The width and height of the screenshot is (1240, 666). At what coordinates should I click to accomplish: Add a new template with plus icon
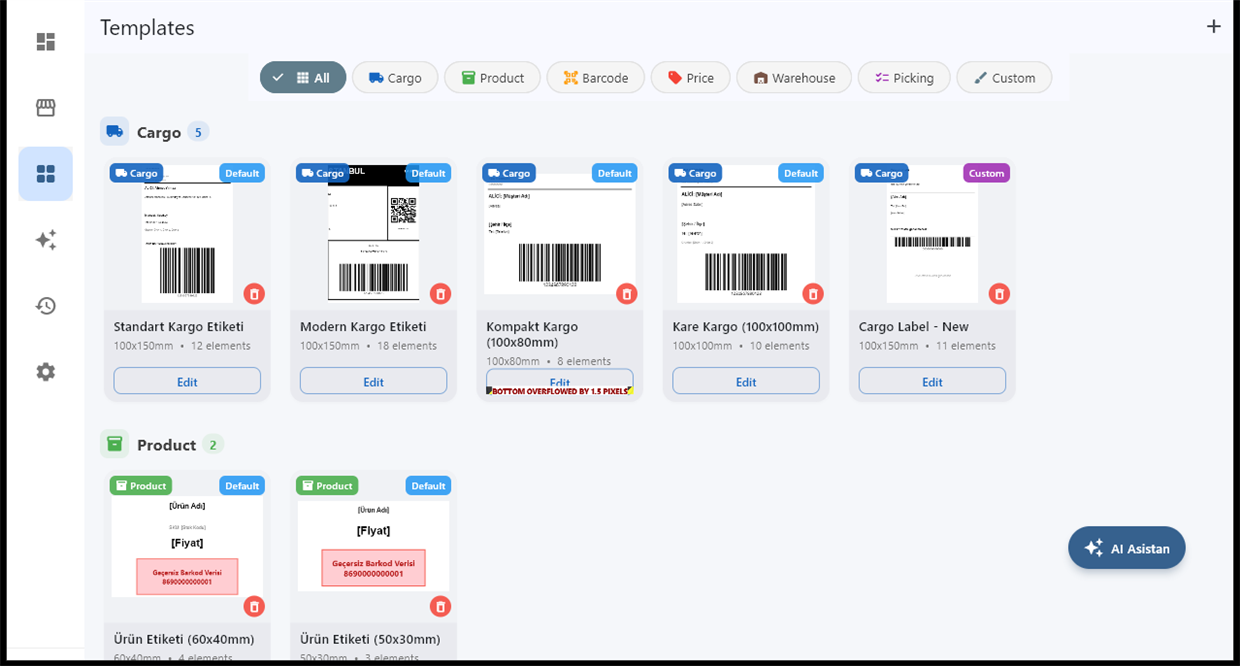1213,27
